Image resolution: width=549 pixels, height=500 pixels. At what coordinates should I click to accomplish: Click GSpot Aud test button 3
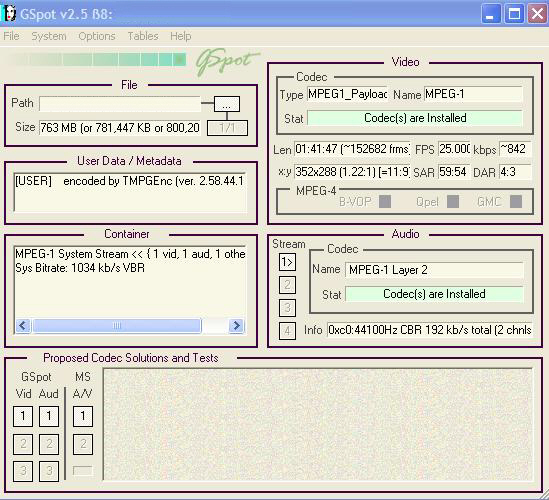coord(49,471)
